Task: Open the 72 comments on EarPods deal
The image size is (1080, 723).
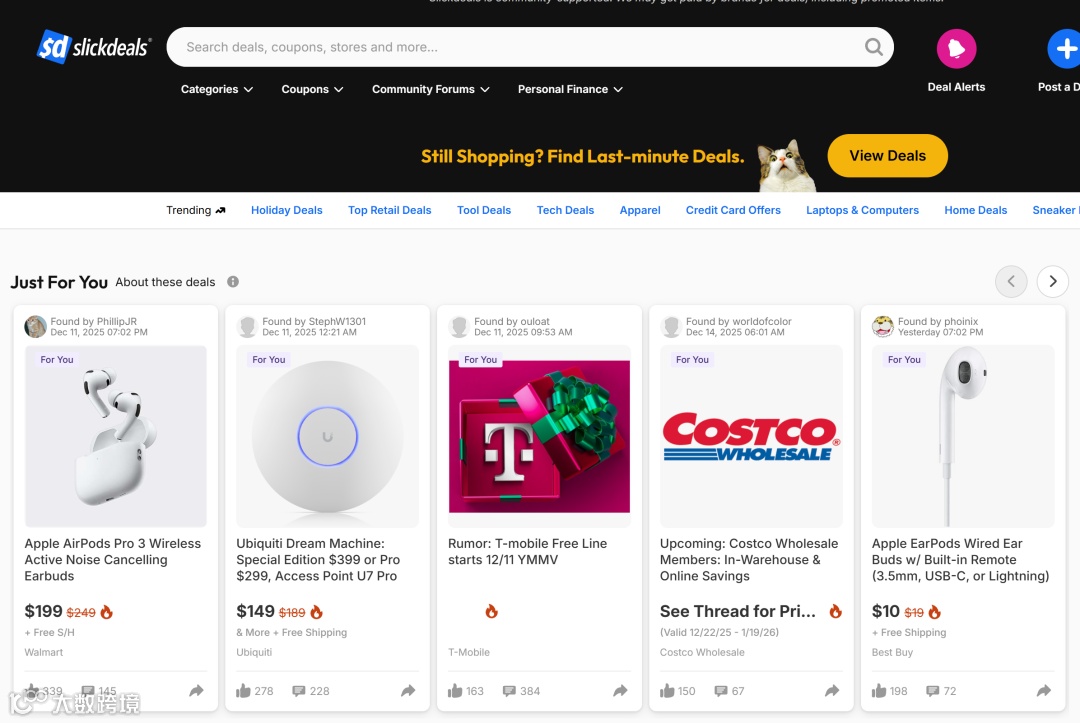Action: tap(942, 691)
